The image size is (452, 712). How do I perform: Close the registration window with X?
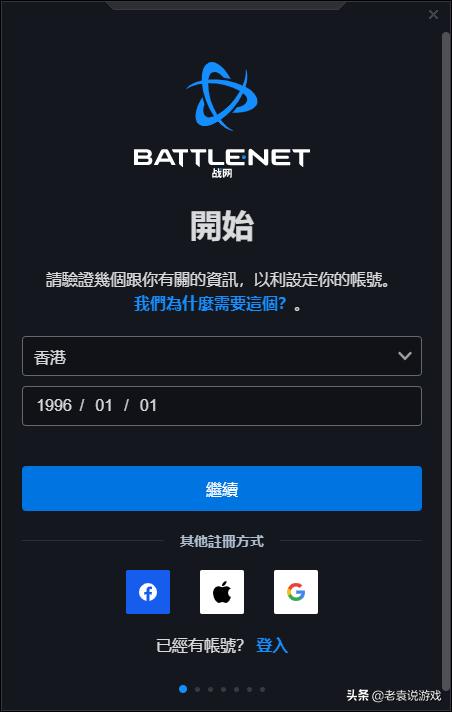pos(433,15)
